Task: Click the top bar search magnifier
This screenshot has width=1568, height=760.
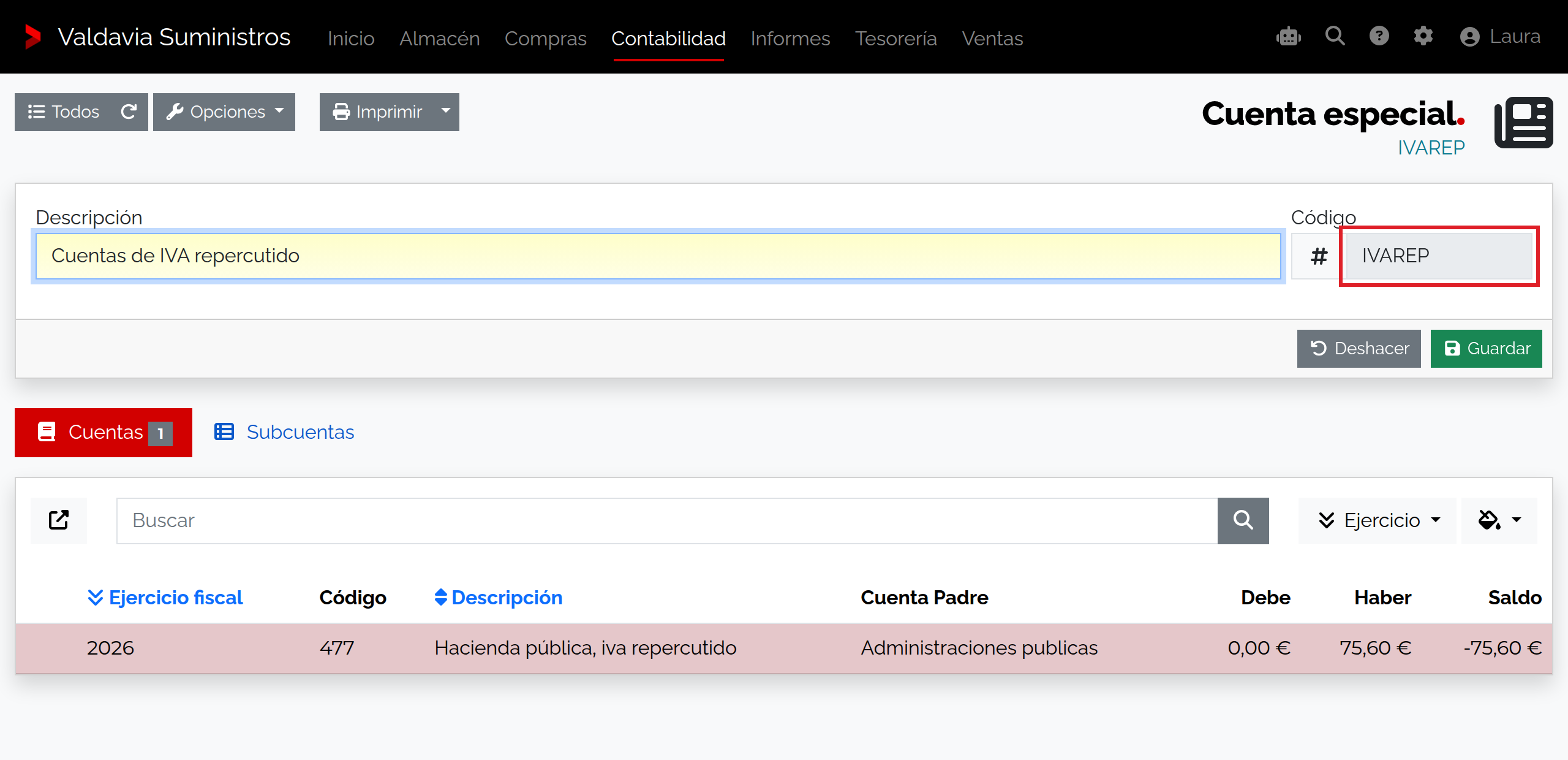Action: [x=1335, y=36]
